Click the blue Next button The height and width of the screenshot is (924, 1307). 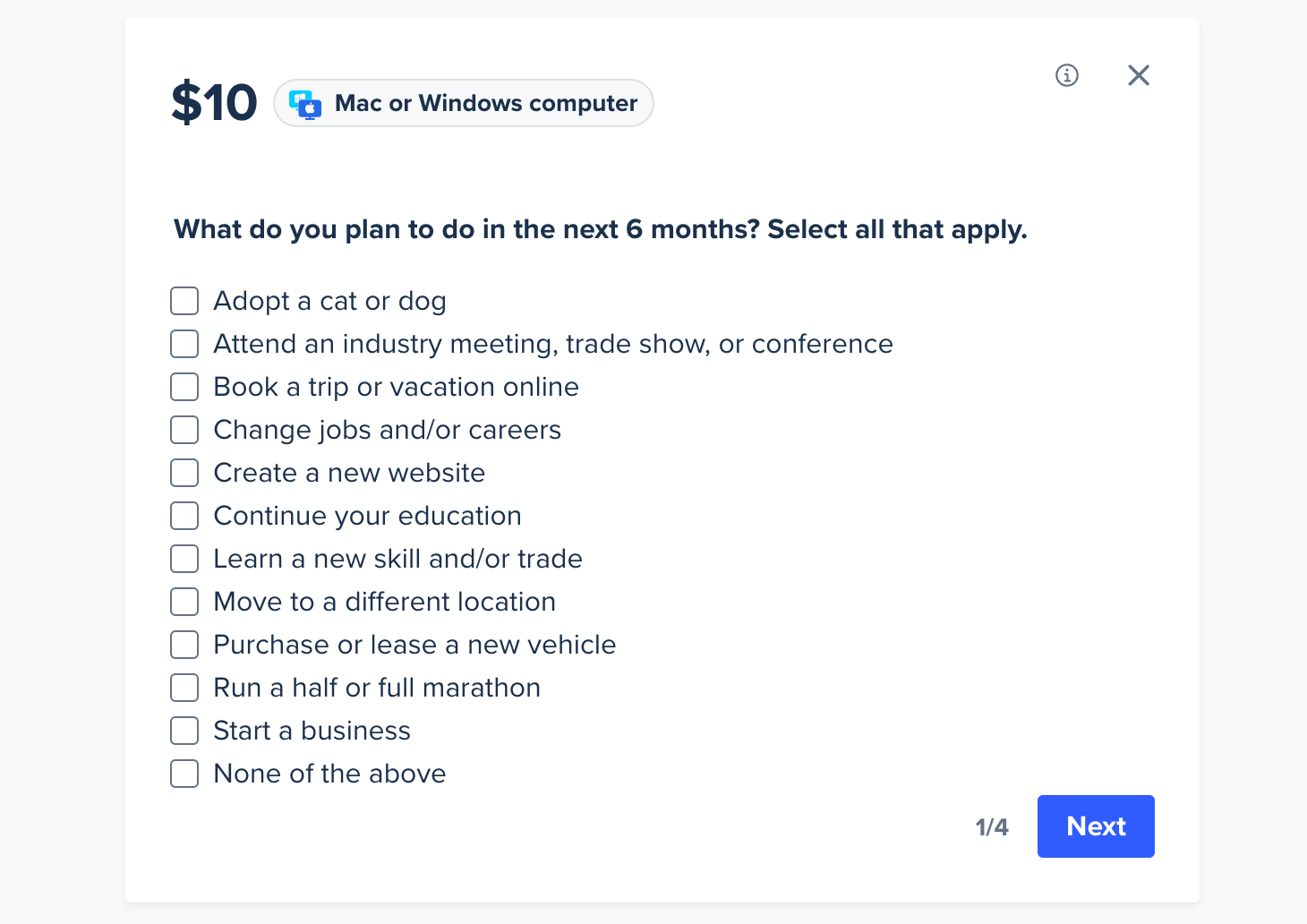click(1096, 826)
